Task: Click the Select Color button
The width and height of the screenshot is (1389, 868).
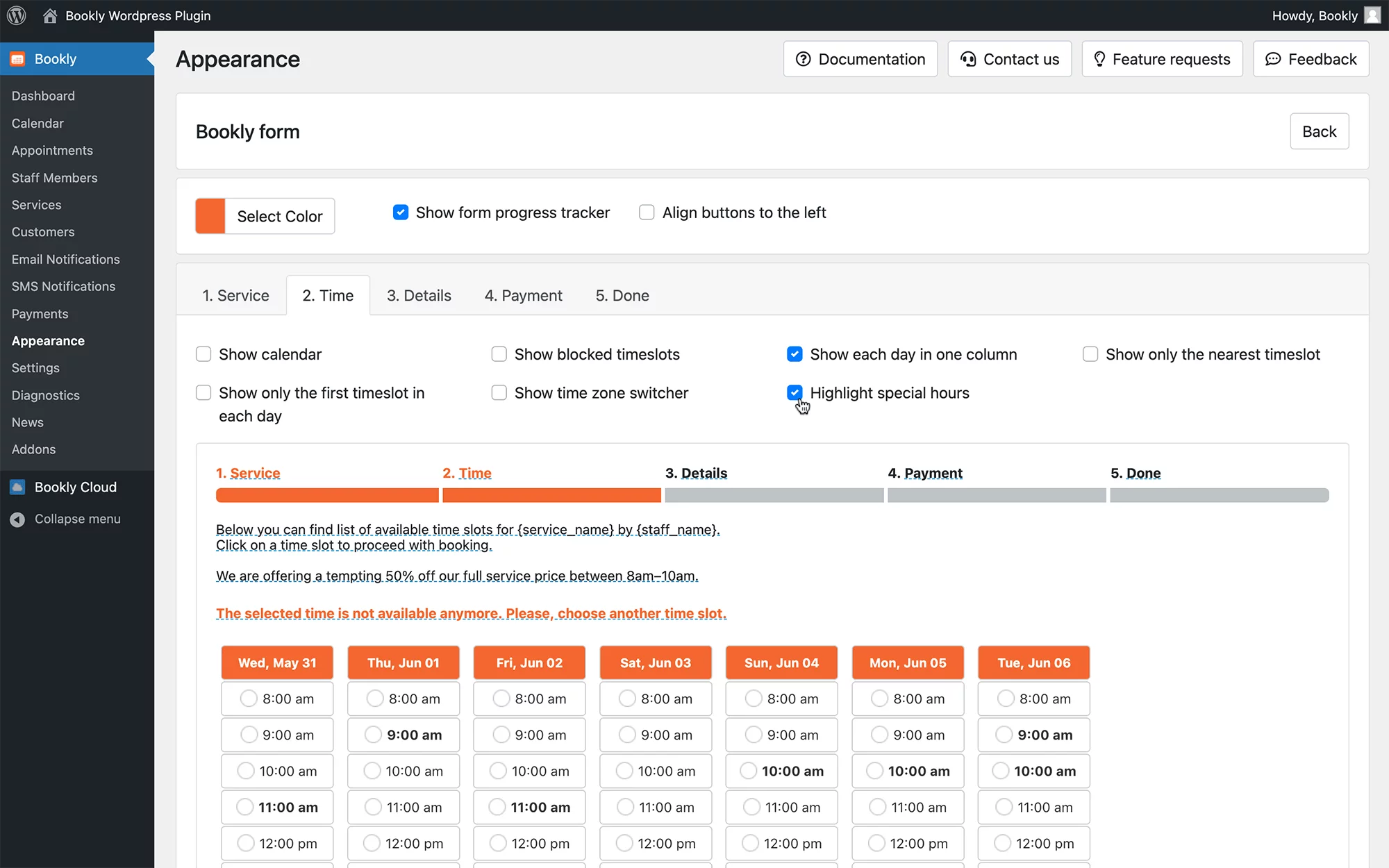Action: (280, 216)
